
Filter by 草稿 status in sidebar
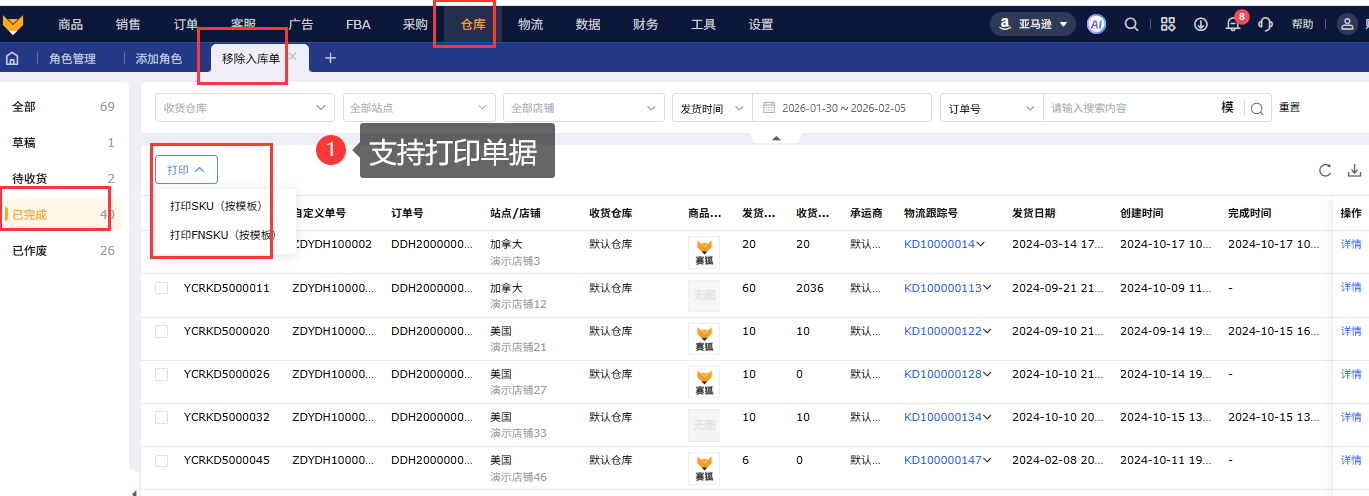(62, 143)
